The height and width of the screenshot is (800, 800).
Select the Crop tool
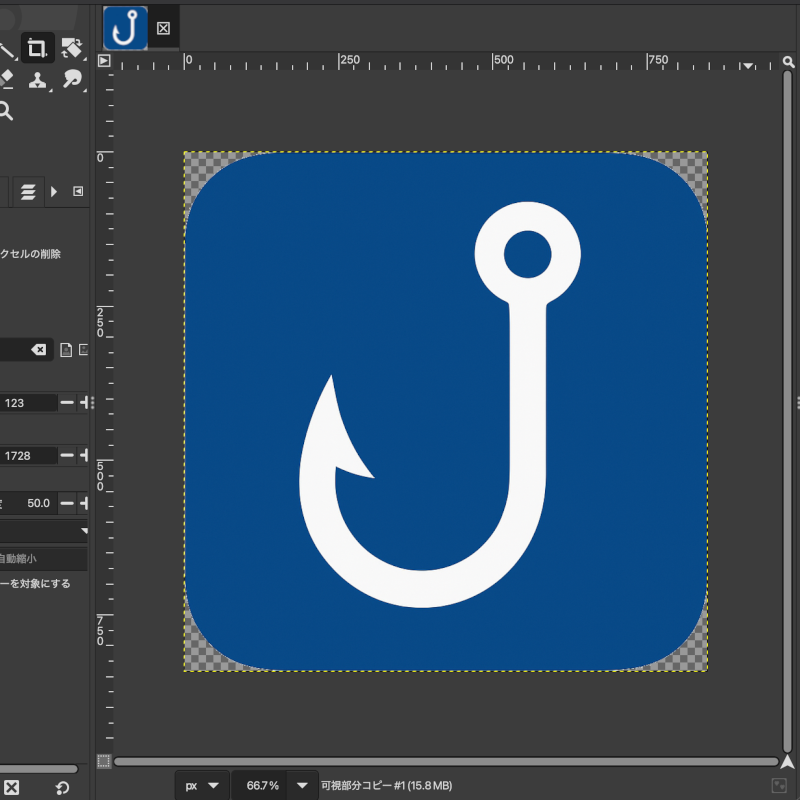pyautogui.click(x=37, y=48)
